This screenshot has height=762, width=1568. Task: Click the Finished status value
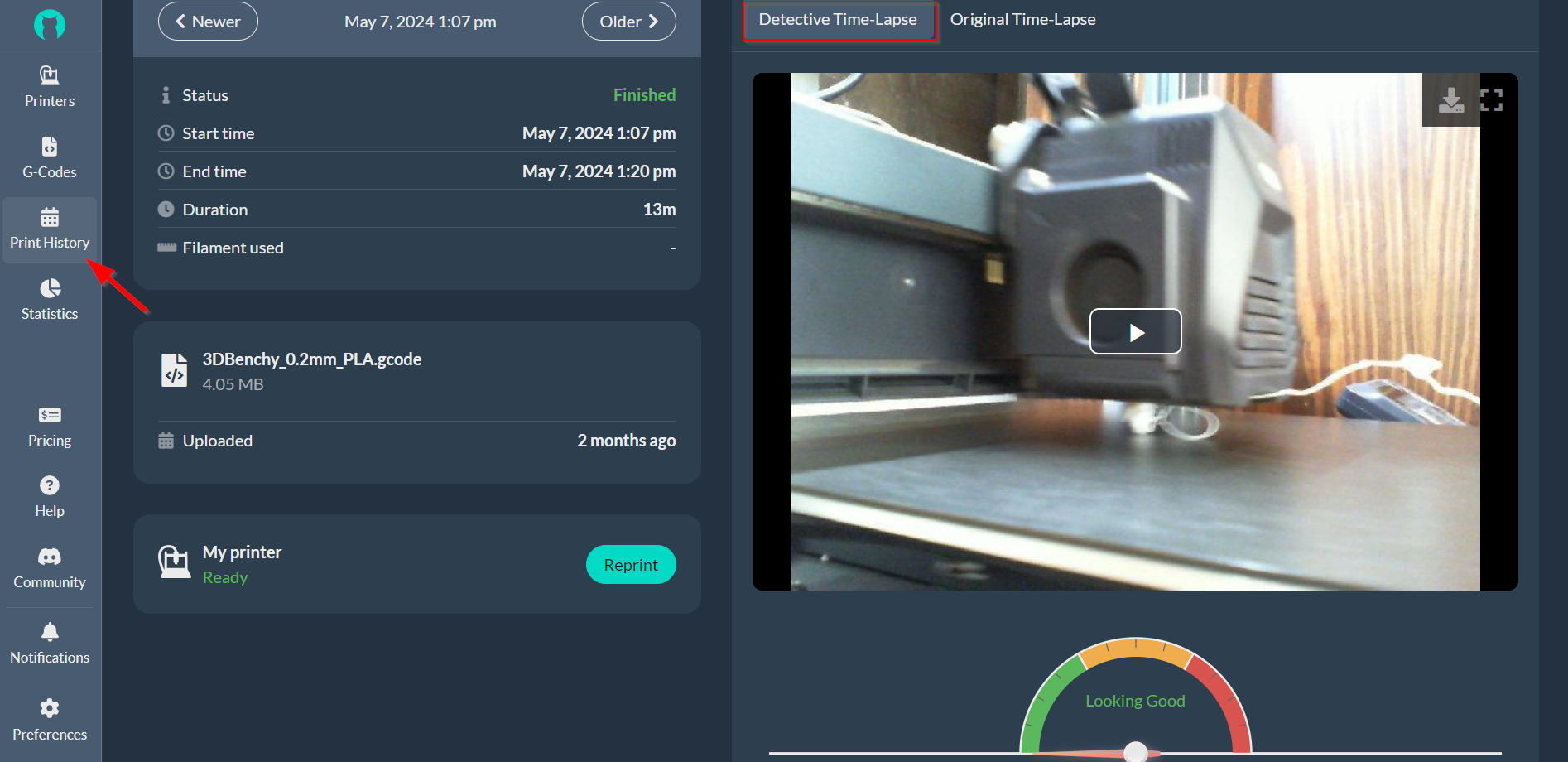click(644, 95)
